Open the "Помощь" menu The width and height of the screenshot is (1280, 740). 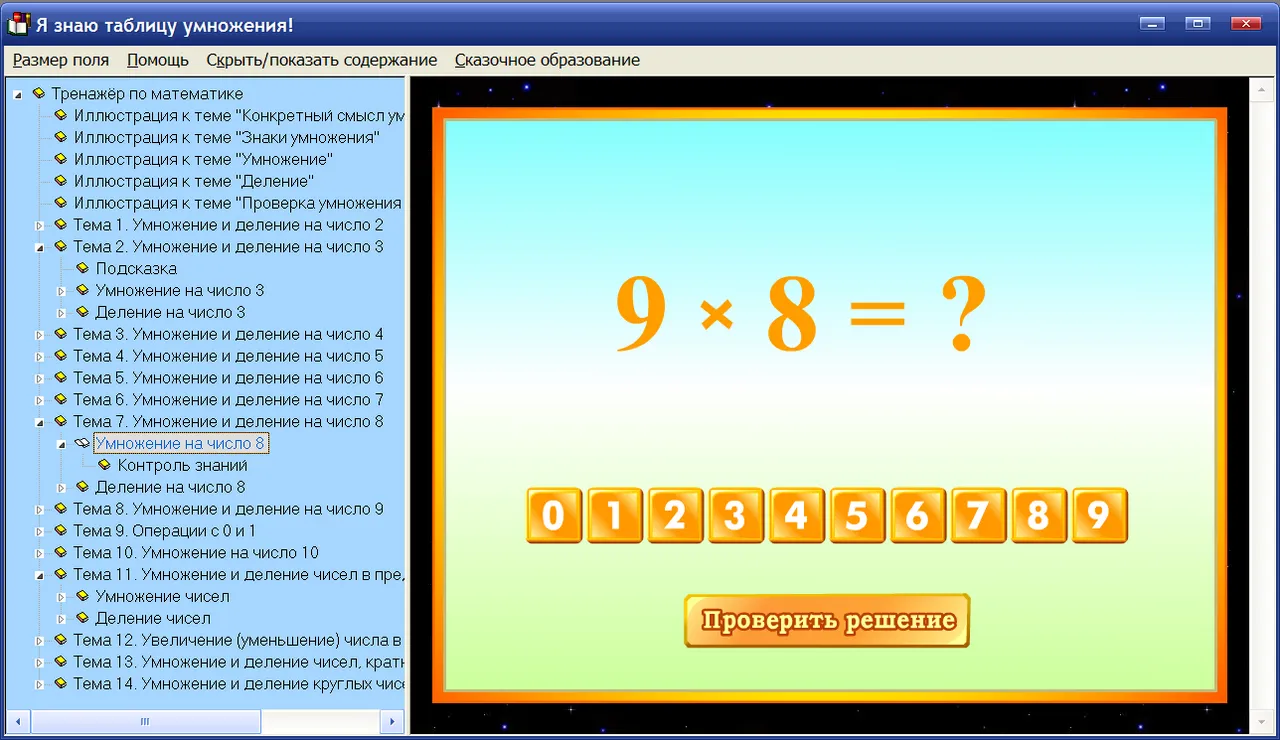point(158,60)
